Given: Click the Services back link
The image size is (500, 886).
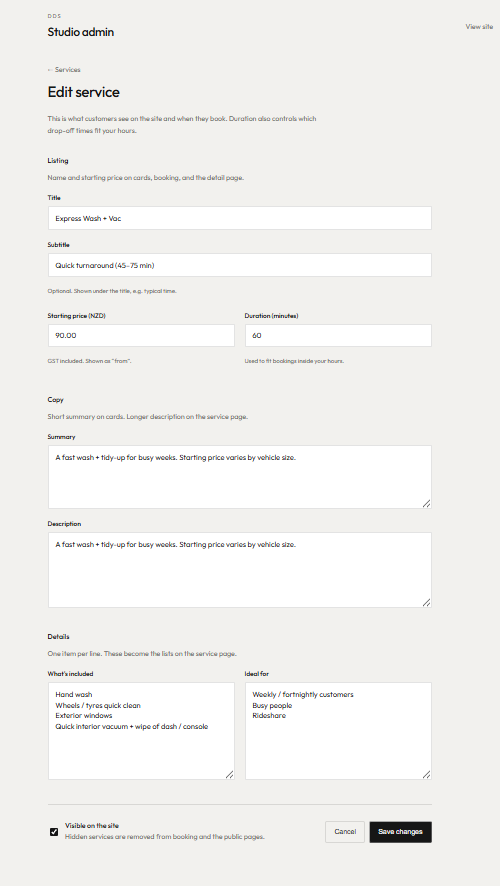Looking at the screenshot, I should point(64,70).
